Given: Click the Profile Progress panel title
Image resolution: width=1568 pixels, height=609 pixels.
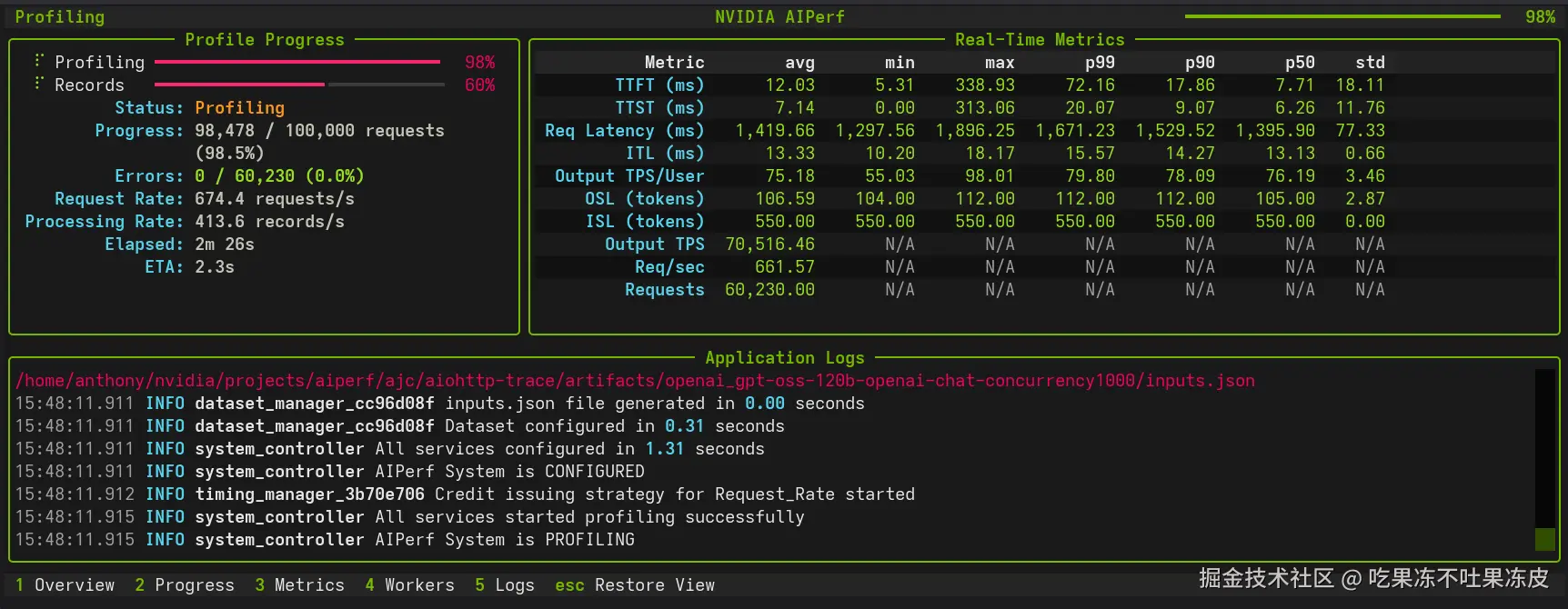Looking at the screenshot, I should [x=265, y=40].
